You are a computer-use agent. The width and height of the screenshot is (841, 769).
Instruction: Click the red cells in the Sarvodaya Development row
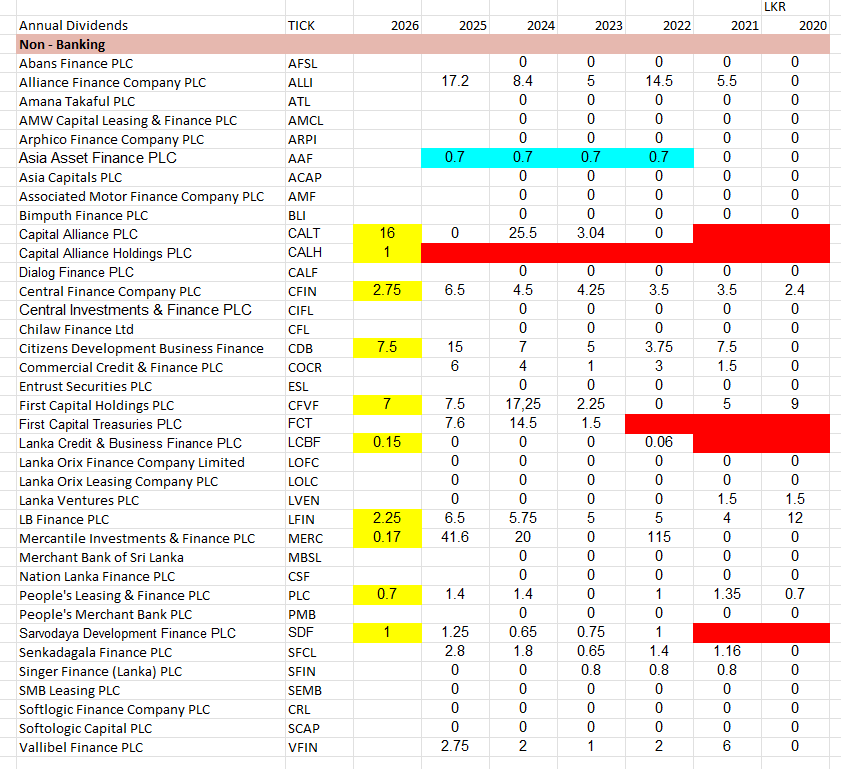click(x=760, y=632)
